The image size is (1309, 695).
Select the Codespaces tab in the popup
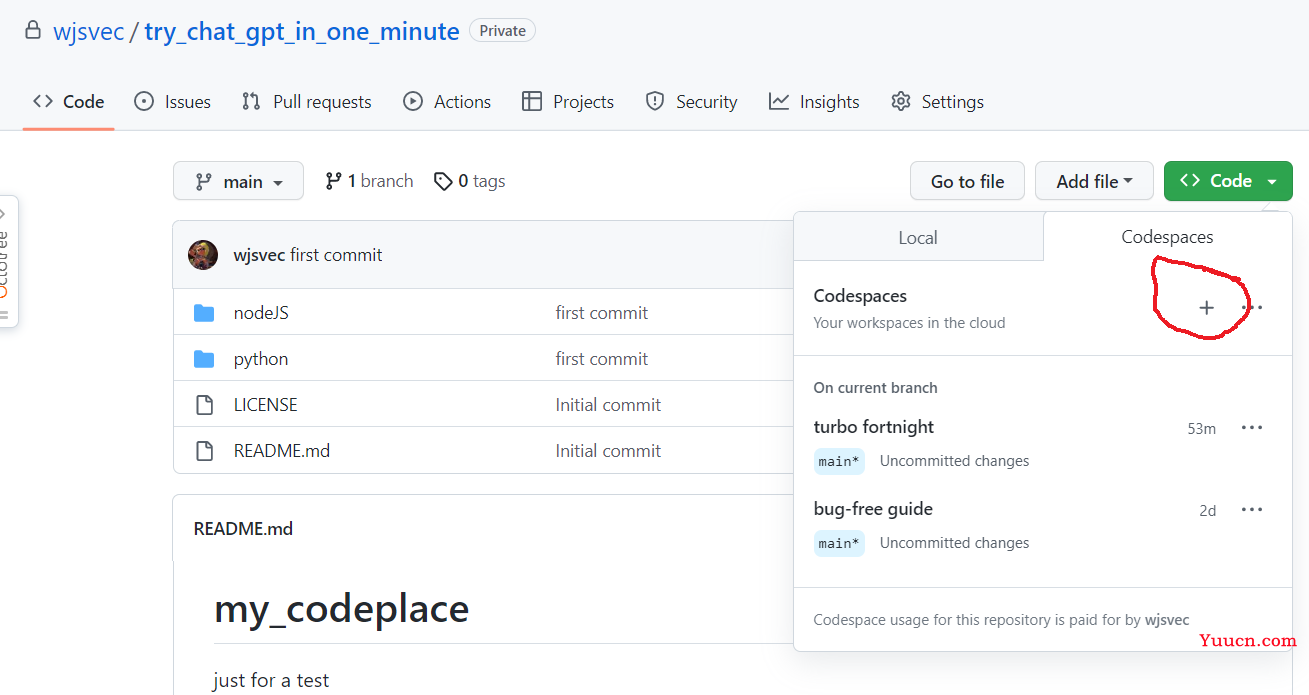(1167, 237)
